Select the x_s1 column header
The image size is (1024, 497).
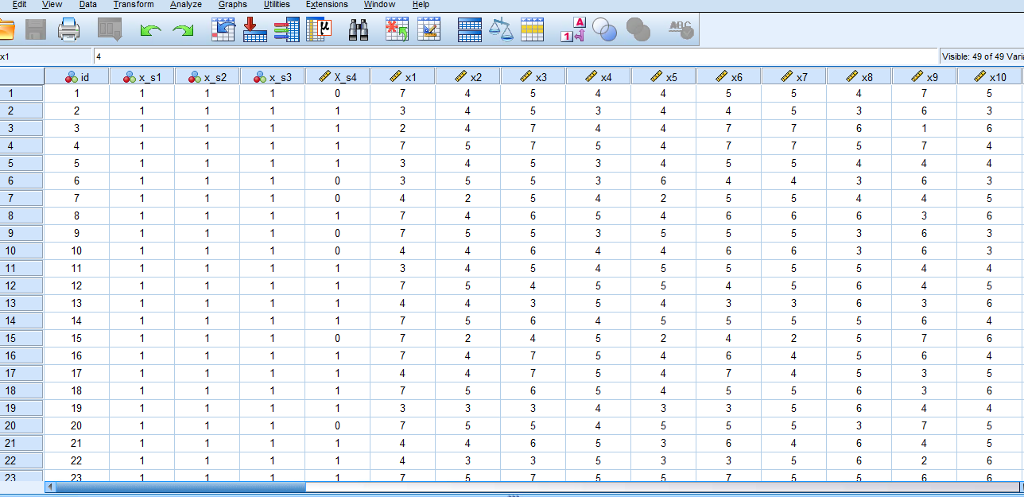pos(142,76)
